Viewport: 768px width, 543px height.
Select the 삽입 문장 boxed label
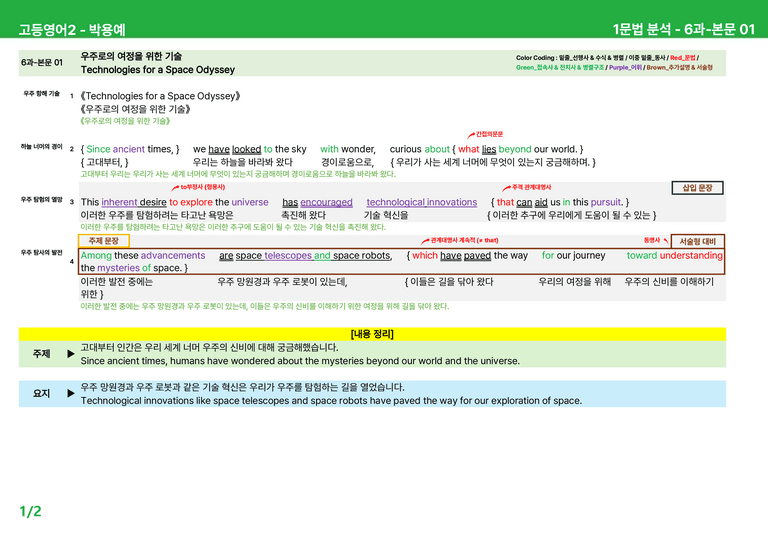(x=697, y=188)
